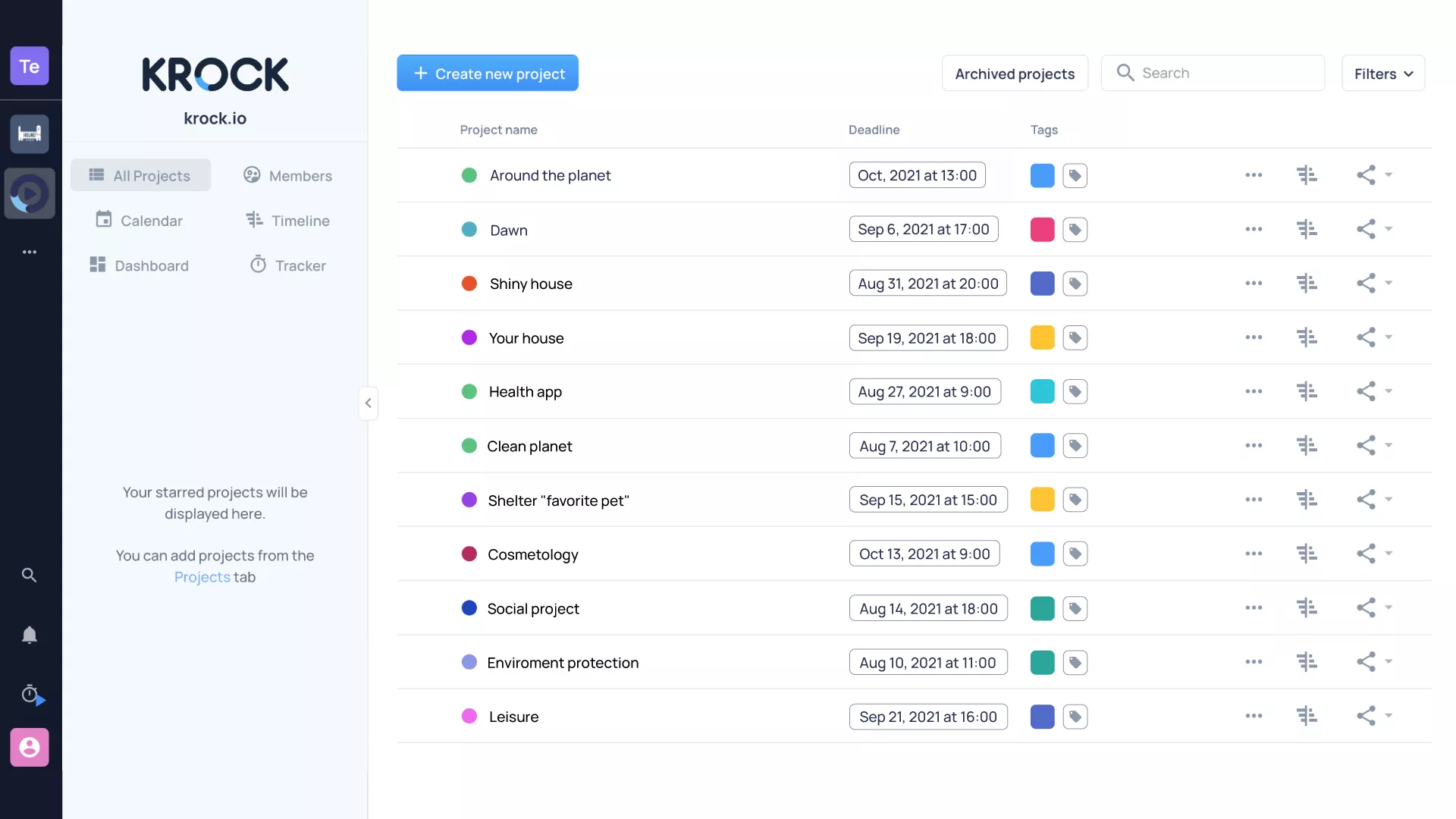The width and height of the screenshot is (1456, 819).
Task: Open more options for Your house
Action: tap(1254, 337)
